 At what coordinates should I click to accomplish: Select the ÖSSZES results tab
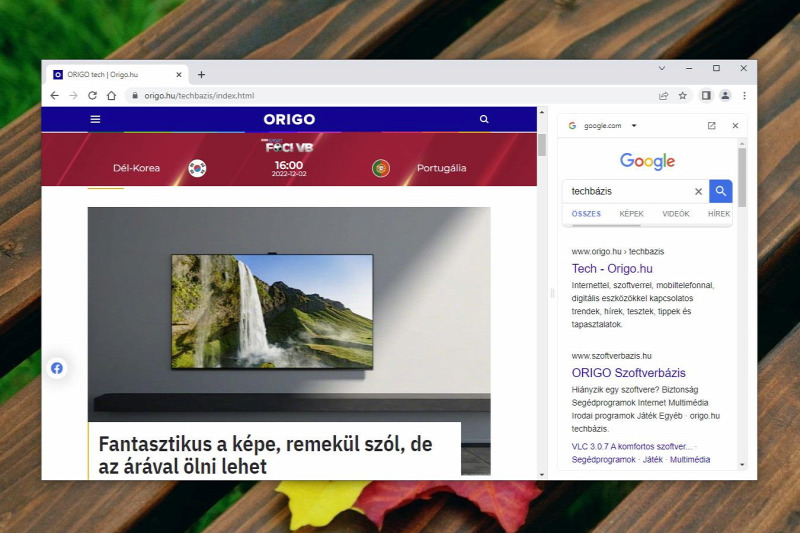point(586,214)
